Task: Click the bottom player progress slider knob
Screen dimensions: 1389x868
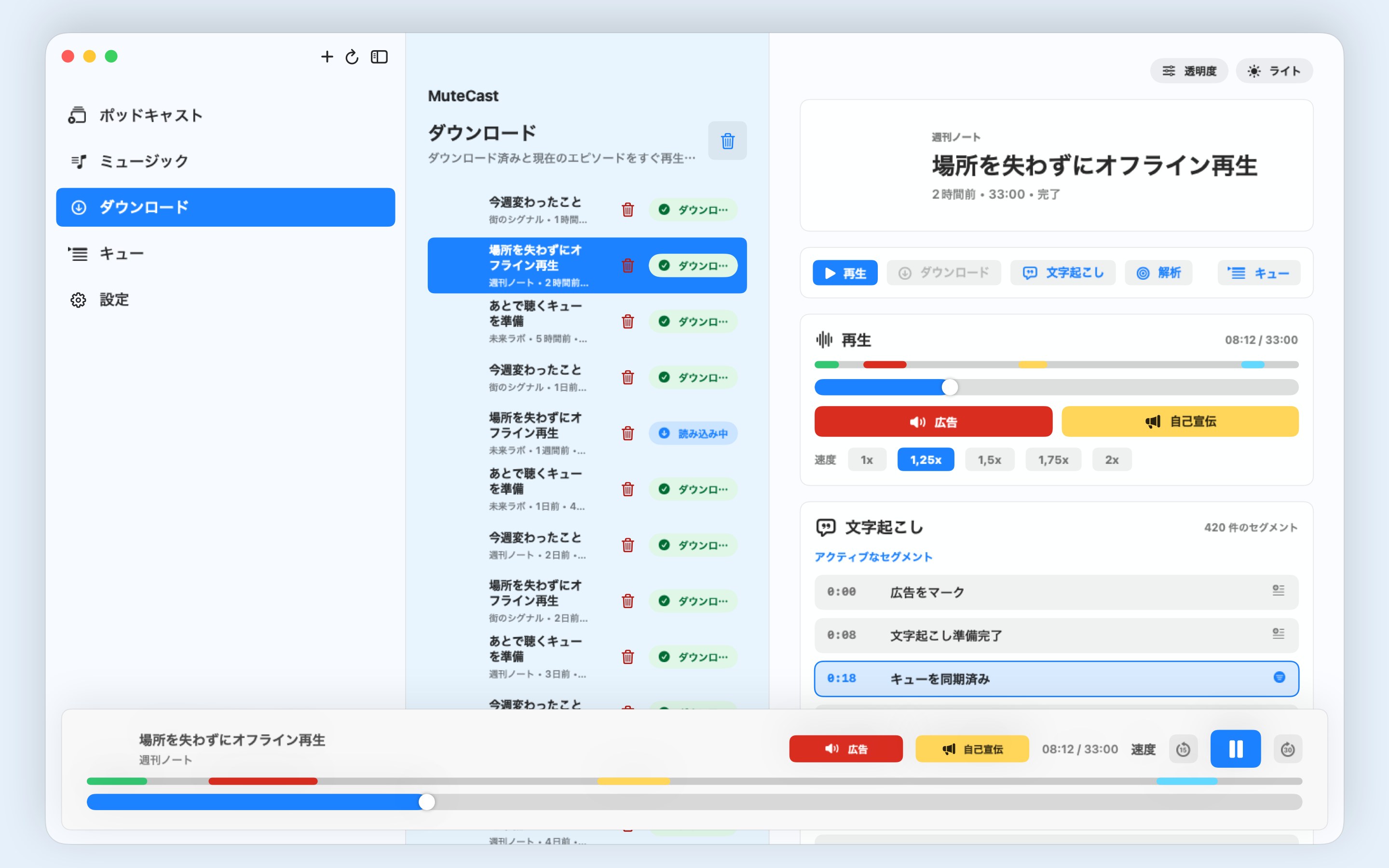Action: coord(426,802)
